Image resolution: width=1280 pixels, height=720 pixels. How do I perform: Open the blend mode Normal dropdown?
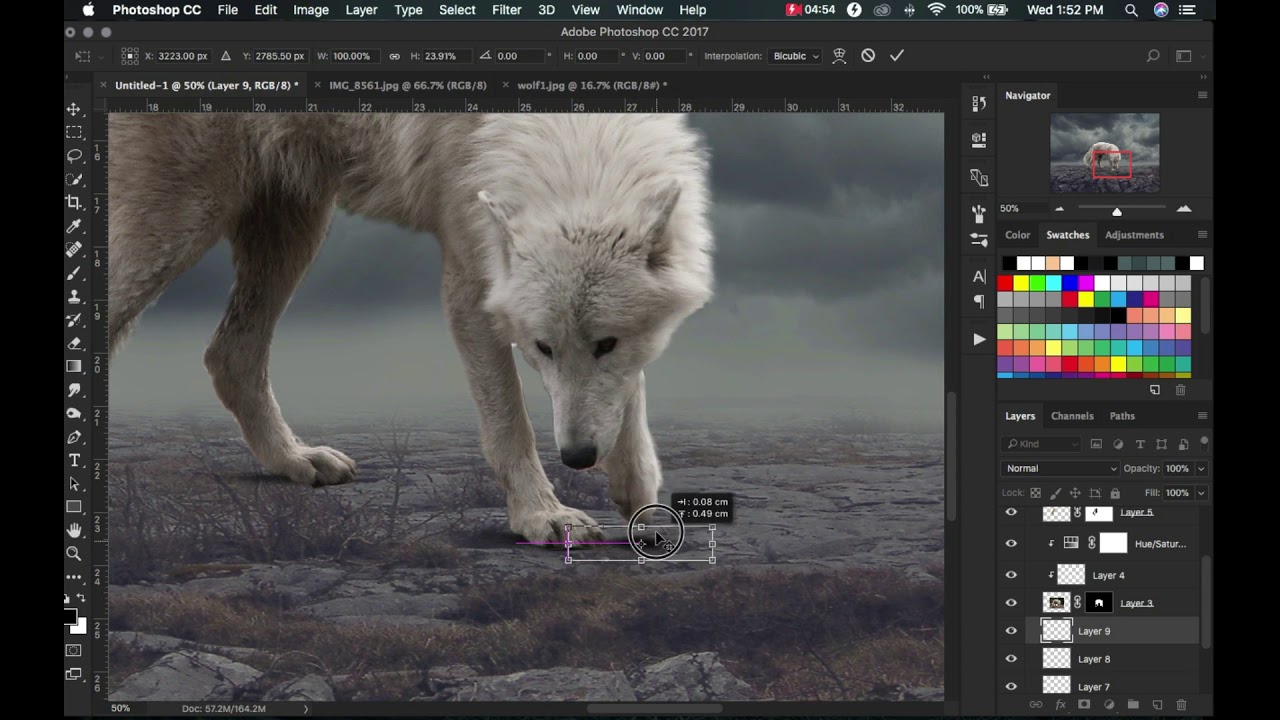[x=1060, y=468]
